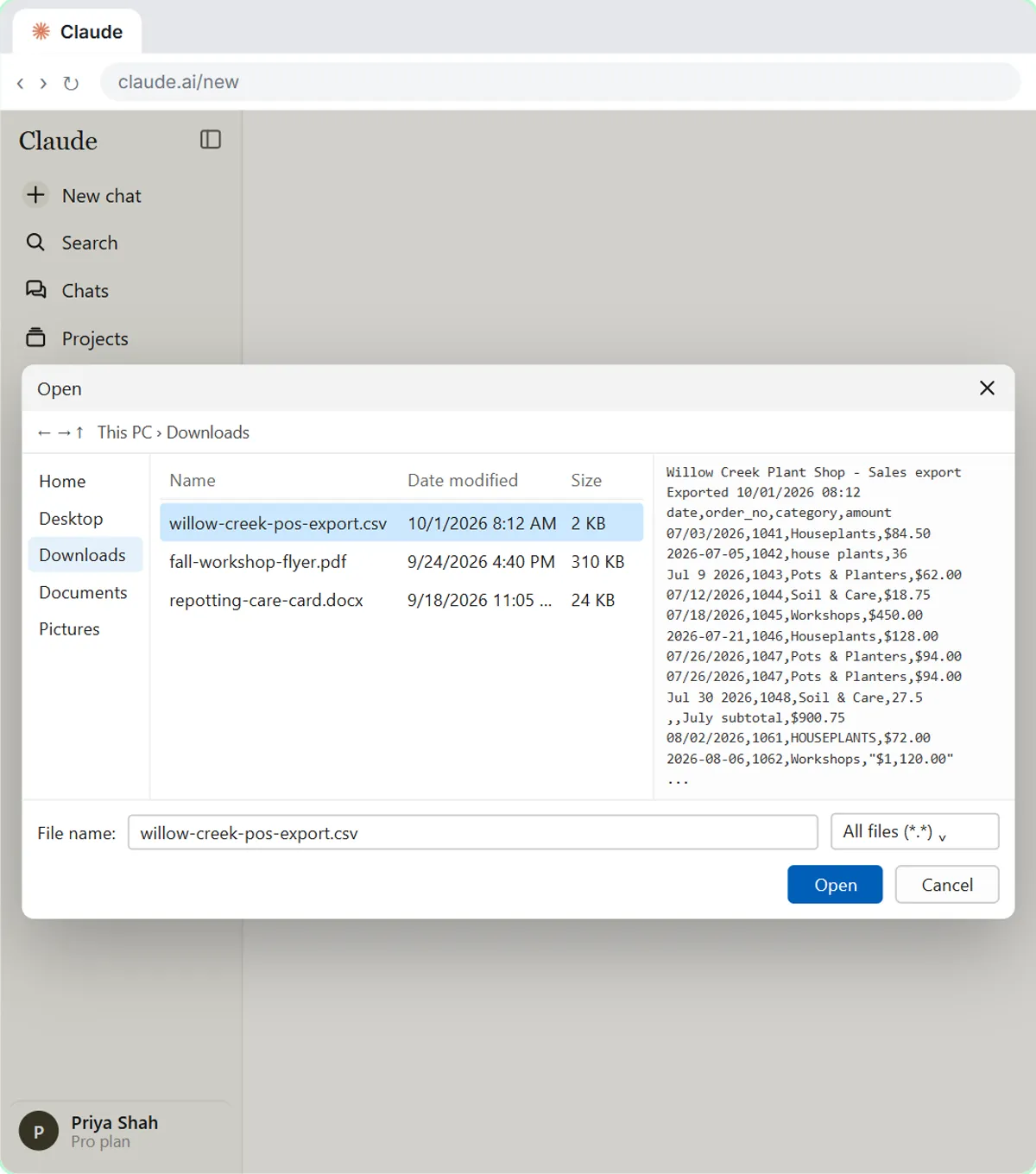
Task: Sort files by Date modified column
Action: (463, 480)
